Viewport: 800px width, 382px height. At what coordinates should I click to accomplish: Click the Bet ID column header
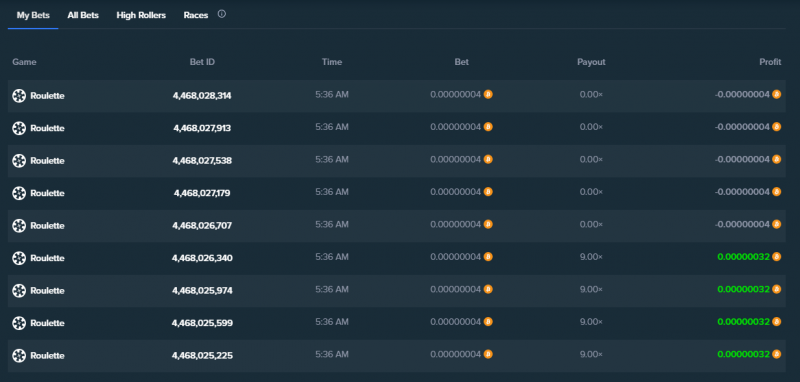click(x=202, y=62)
